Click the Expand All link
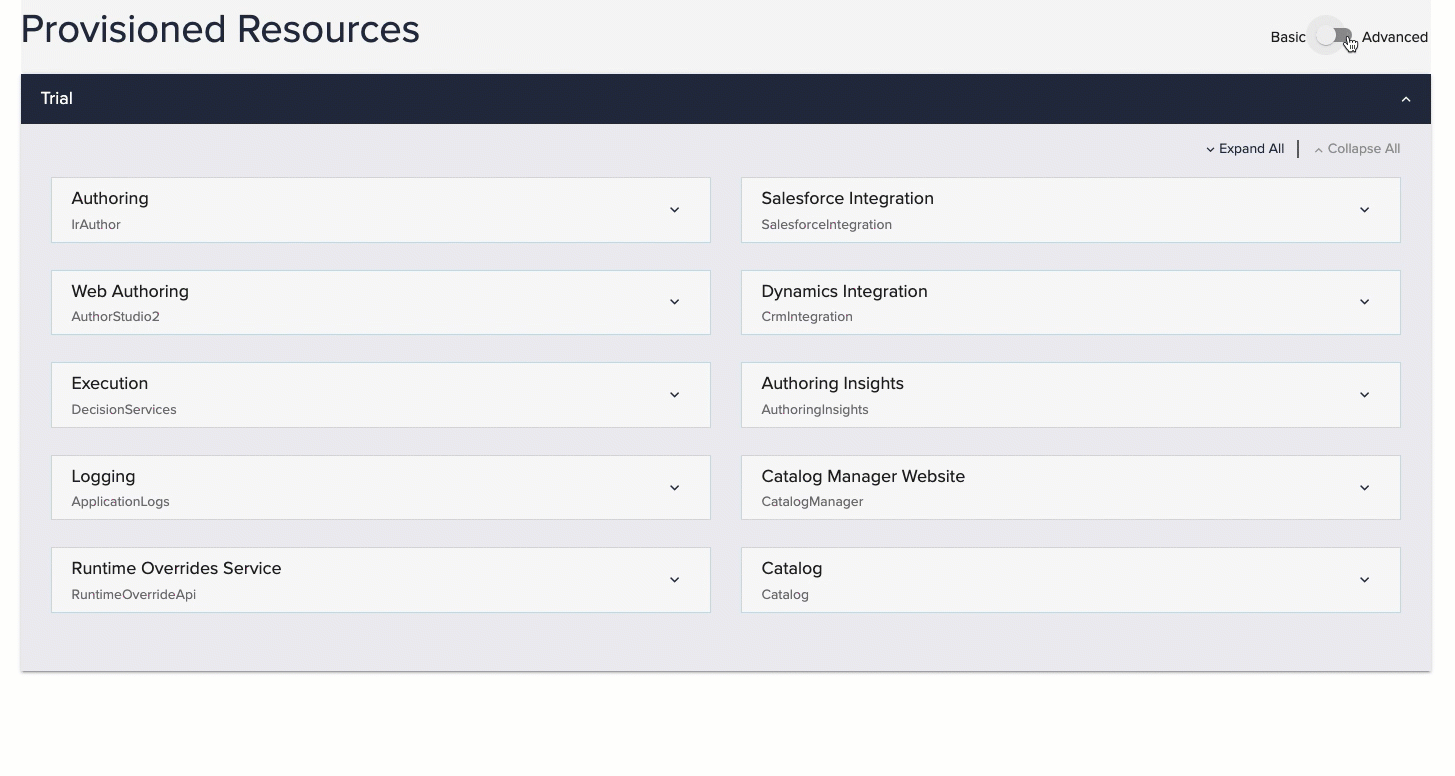1455x776 pixels. (1245, 149)
